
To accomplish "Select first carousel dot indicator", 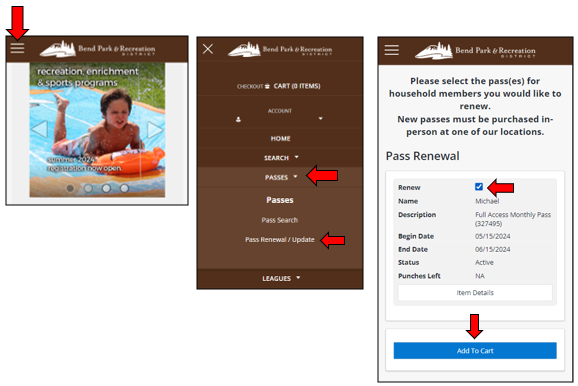I will pyautogui.click(x=70, y=188).
